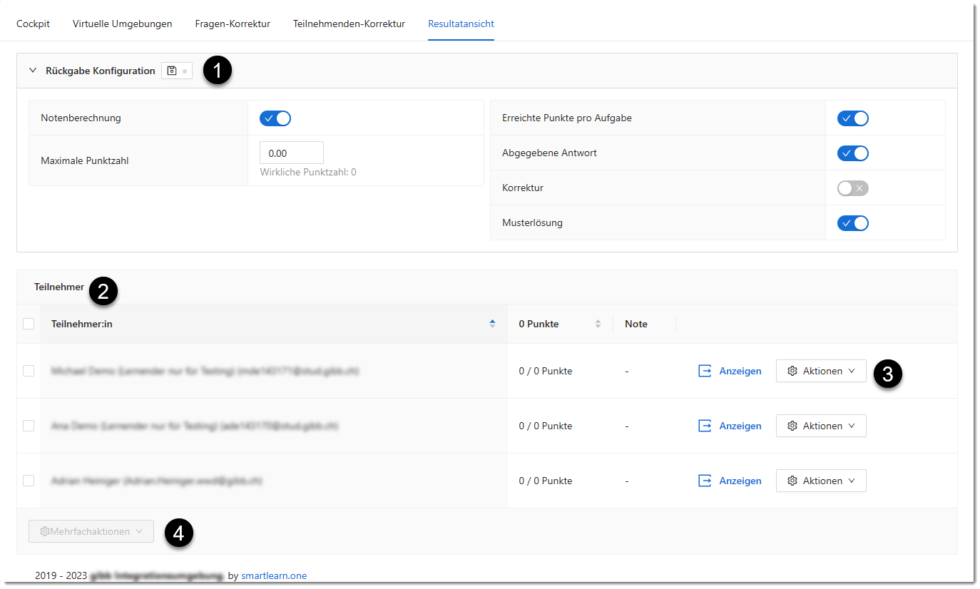Click the gear icon inside Mehrfachaktionen
Screen dimensions: 980x589
[46, 531]
